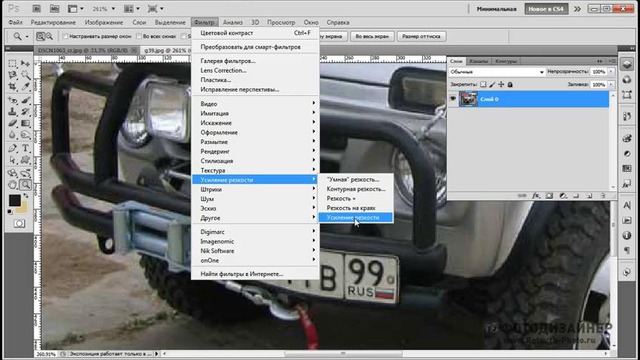The image size is (640, 360).
Task: Choose 'Контурная резкость...' menu item
Action: pos(356,189)
